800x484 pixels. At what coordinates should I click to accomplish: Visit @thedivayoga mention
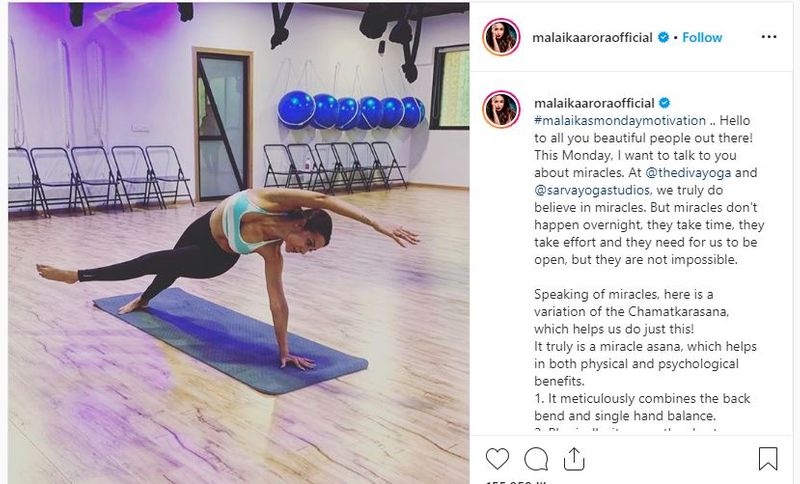pos(688,173)
